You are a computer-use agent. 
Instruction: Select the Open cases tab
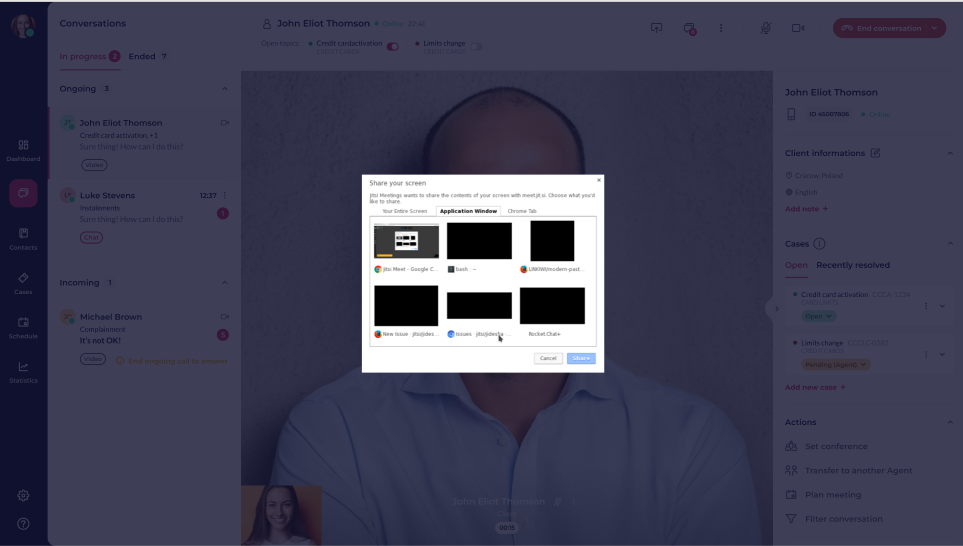[x=796, y=265]
